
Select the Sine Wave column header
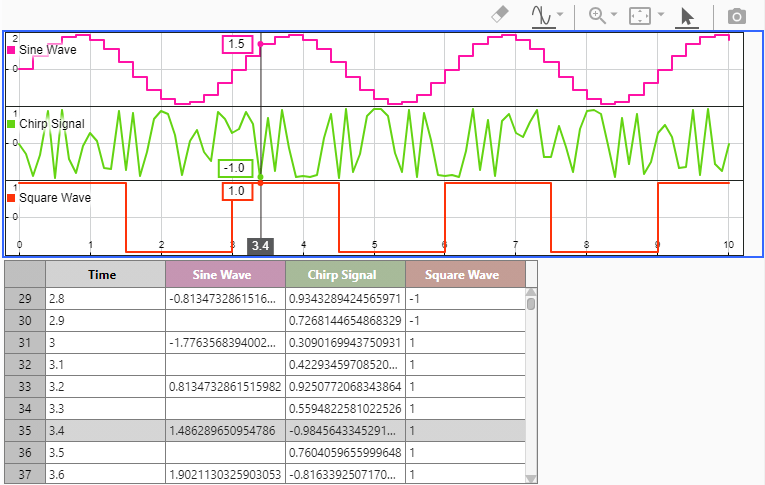pos(225,274)
